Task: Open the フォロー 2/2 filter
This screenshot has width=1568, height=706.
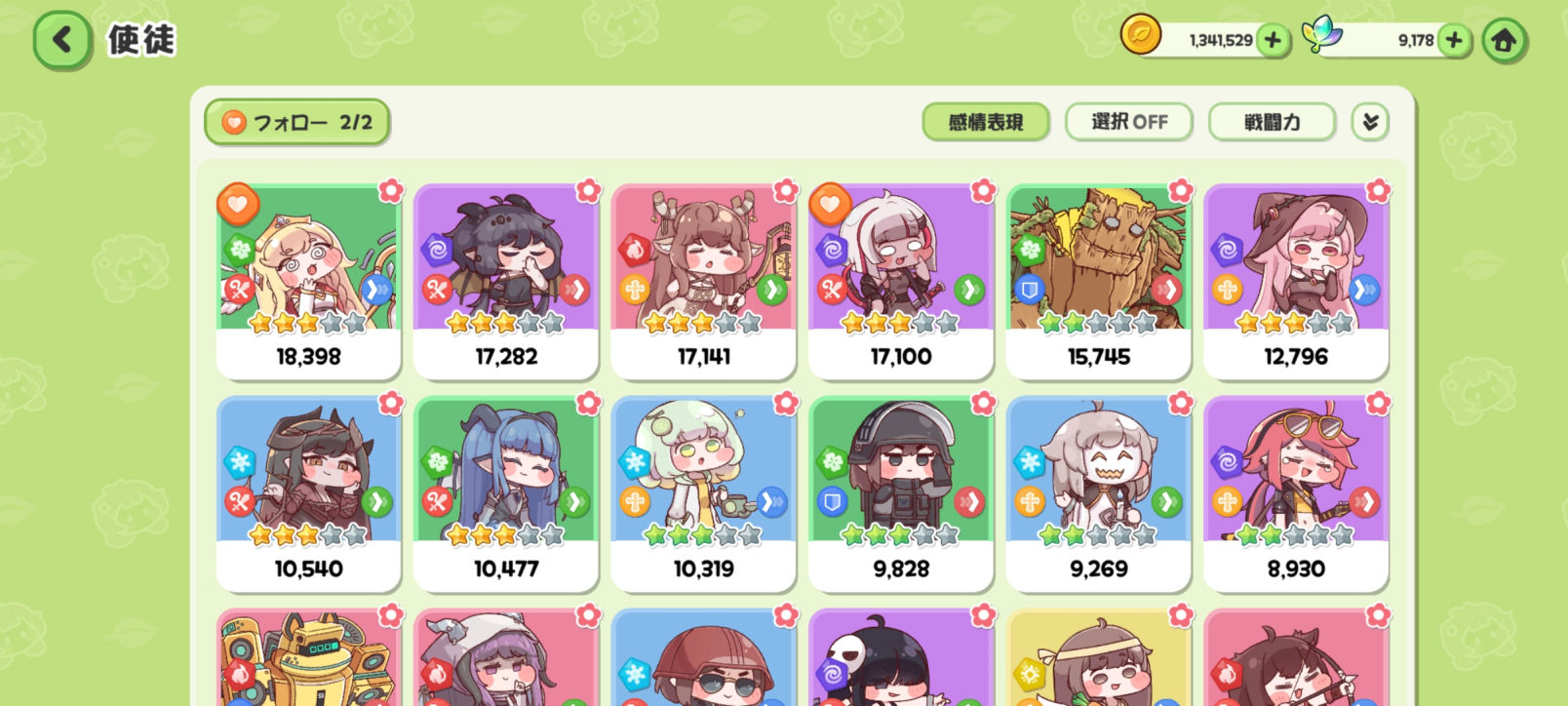Action: coord(296,122)
